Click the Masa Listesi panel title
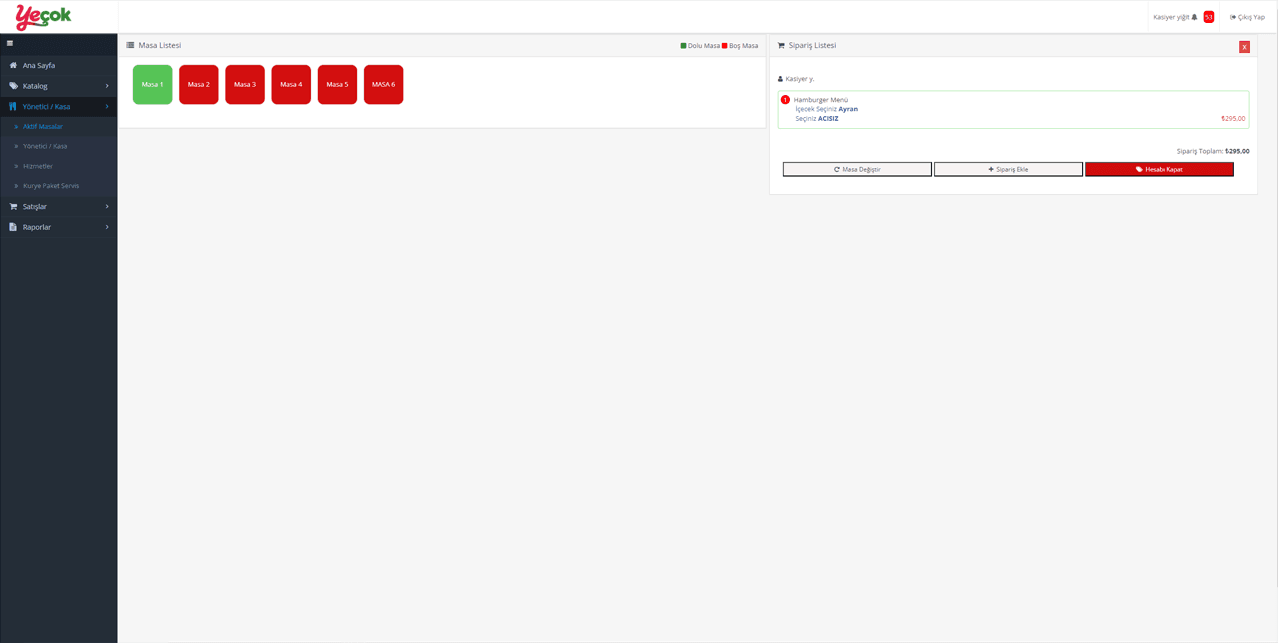 160,45
